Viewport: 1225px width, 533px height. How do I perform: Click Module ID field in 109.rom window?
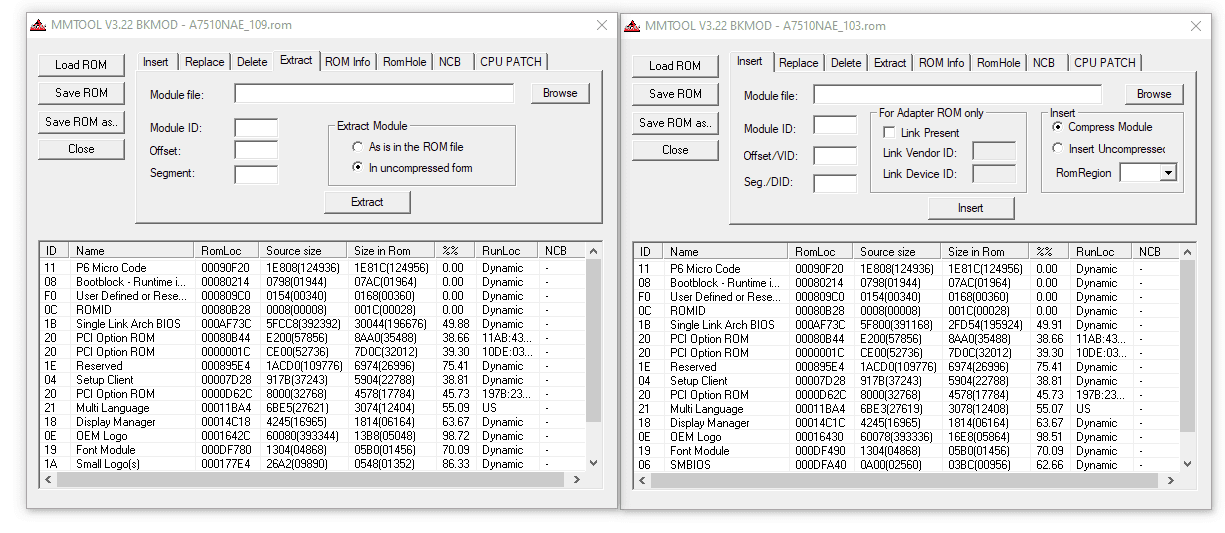[x=256, y=128]
